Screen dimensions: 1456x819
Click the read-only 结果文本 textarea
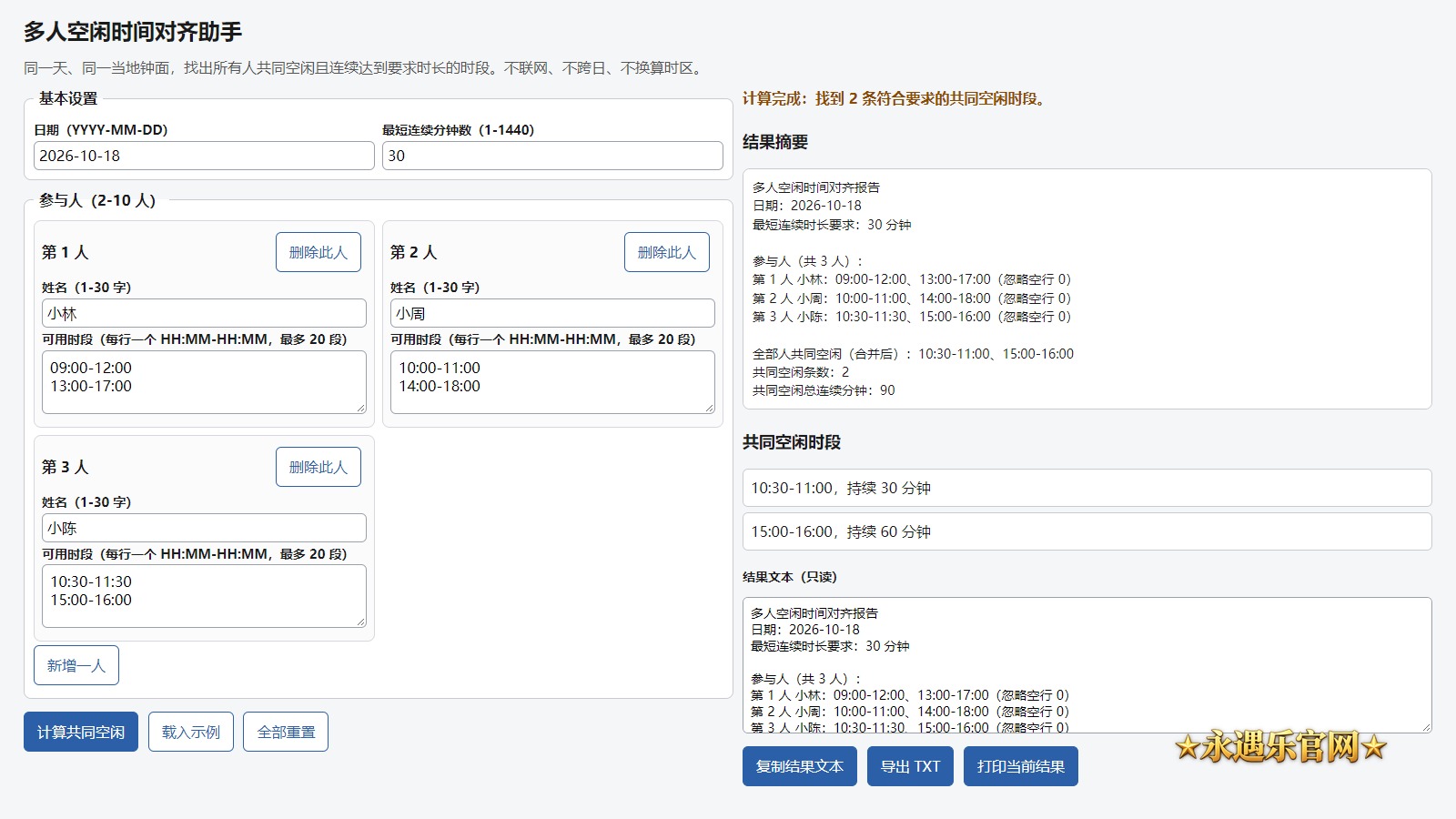coord(1087,665)
